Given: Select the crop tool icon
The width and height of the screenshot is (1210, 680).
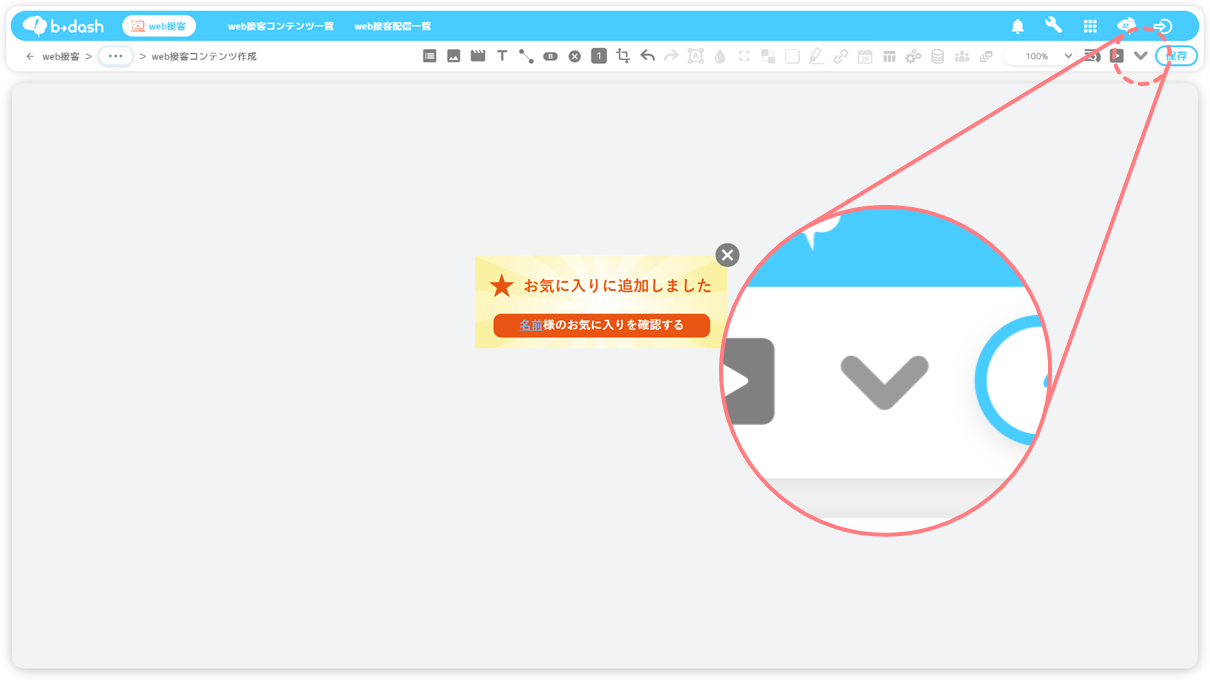Looking at the screenshot, I should 623,57.
